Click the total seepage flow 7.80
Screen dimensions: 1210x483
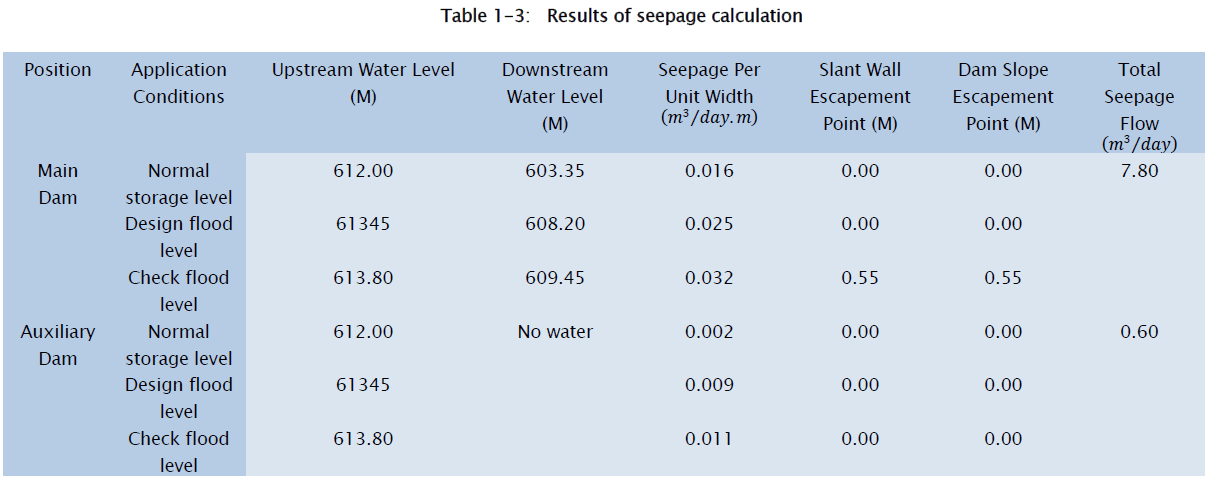click(x=1139, y=171)
